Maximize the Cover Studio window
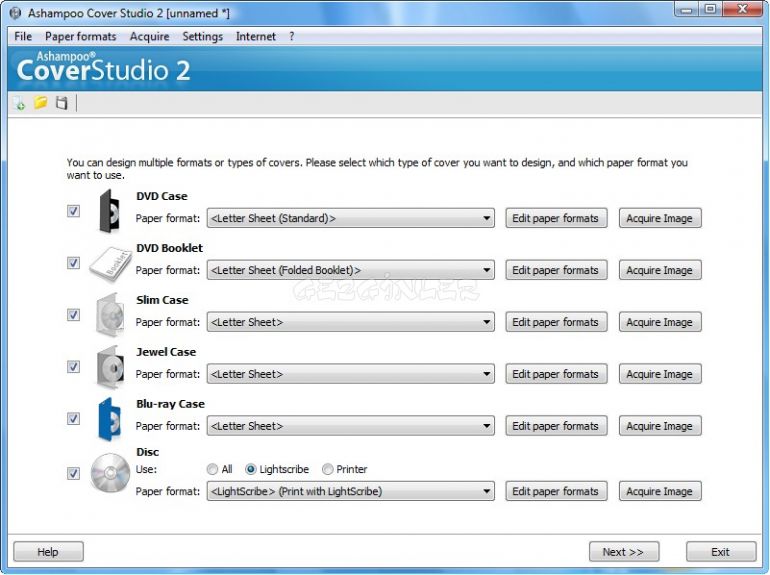This screenshot has width=770, height=575. point(710,9)
